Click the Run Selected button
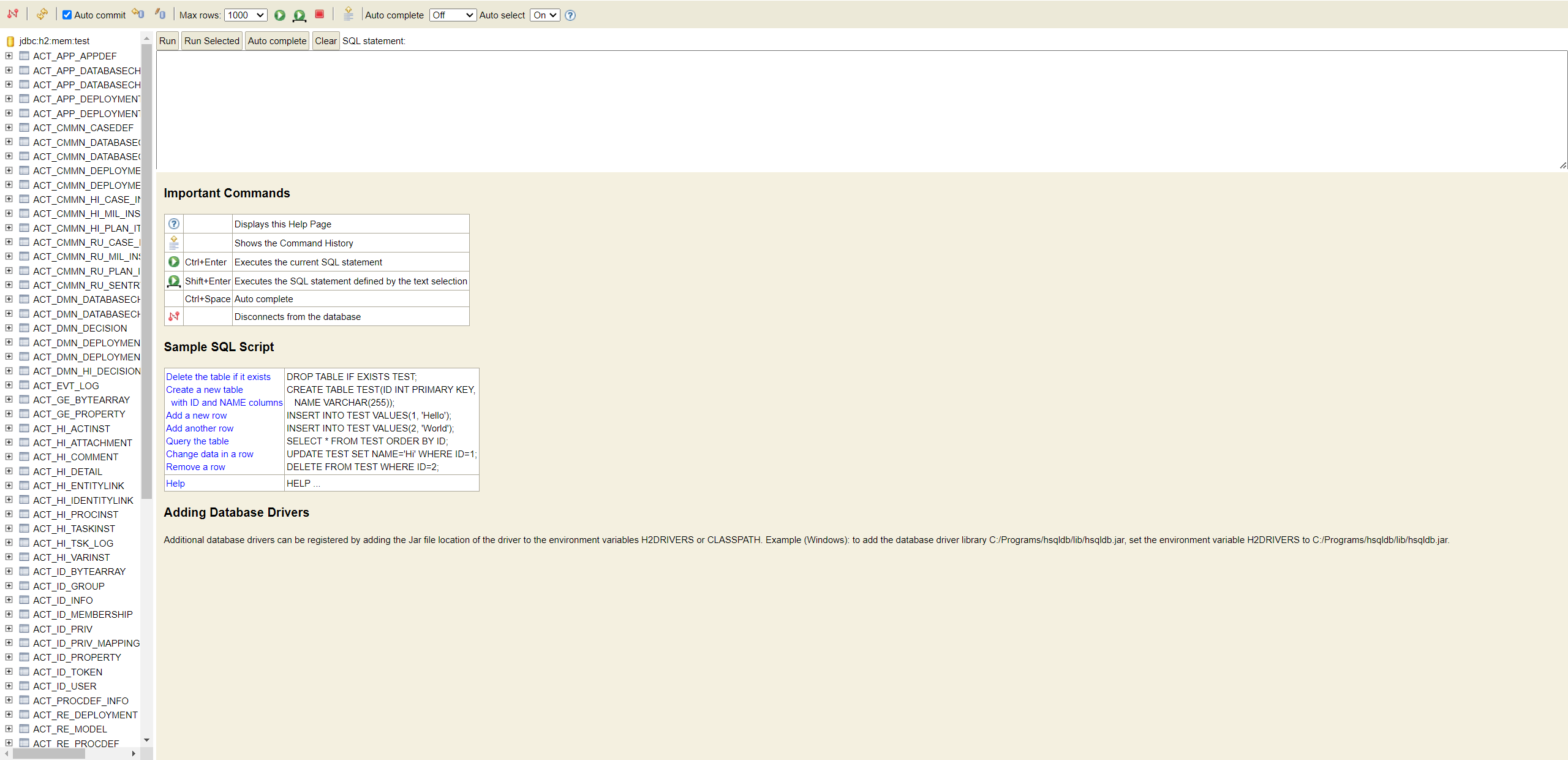 pos(212,41)
